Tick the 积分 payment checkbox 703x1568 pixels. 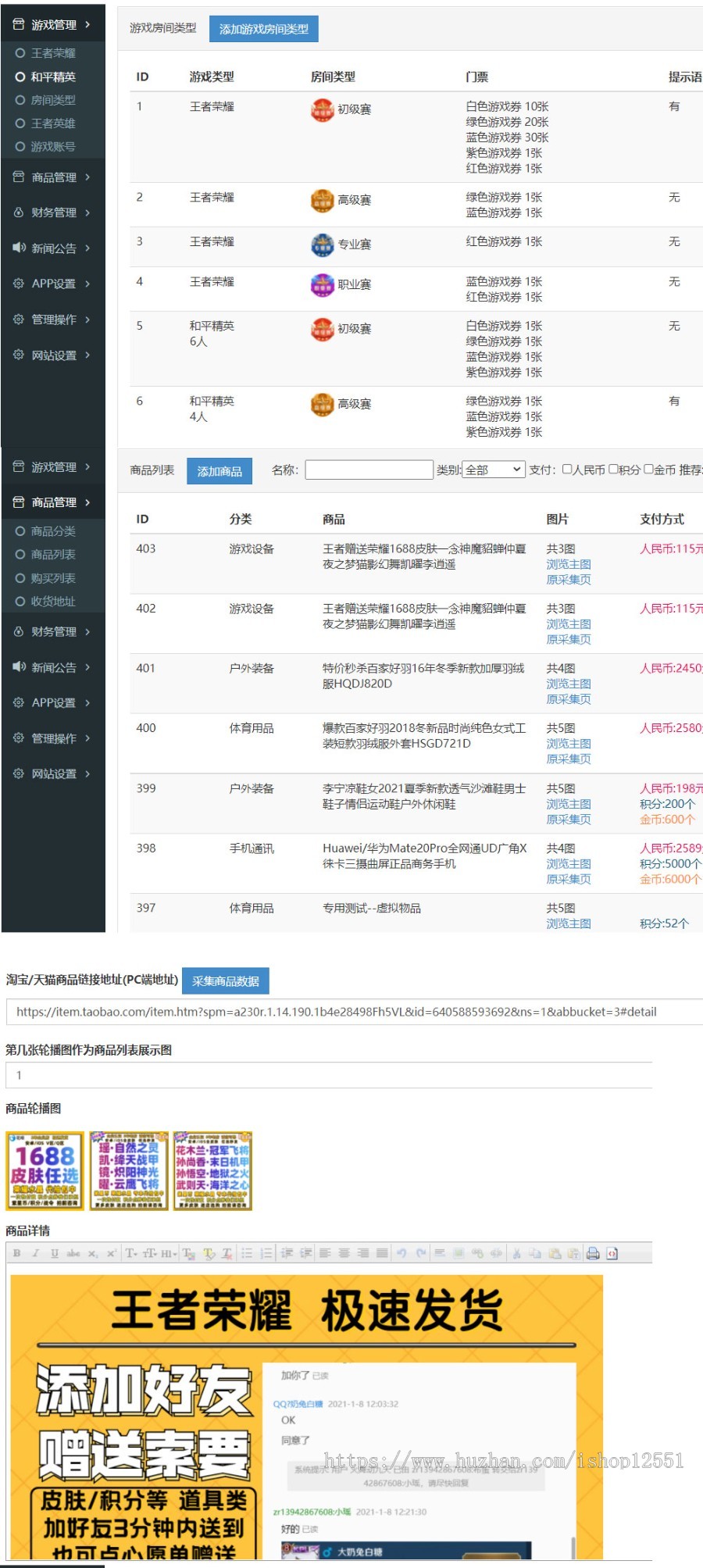(x=614, y=470)
